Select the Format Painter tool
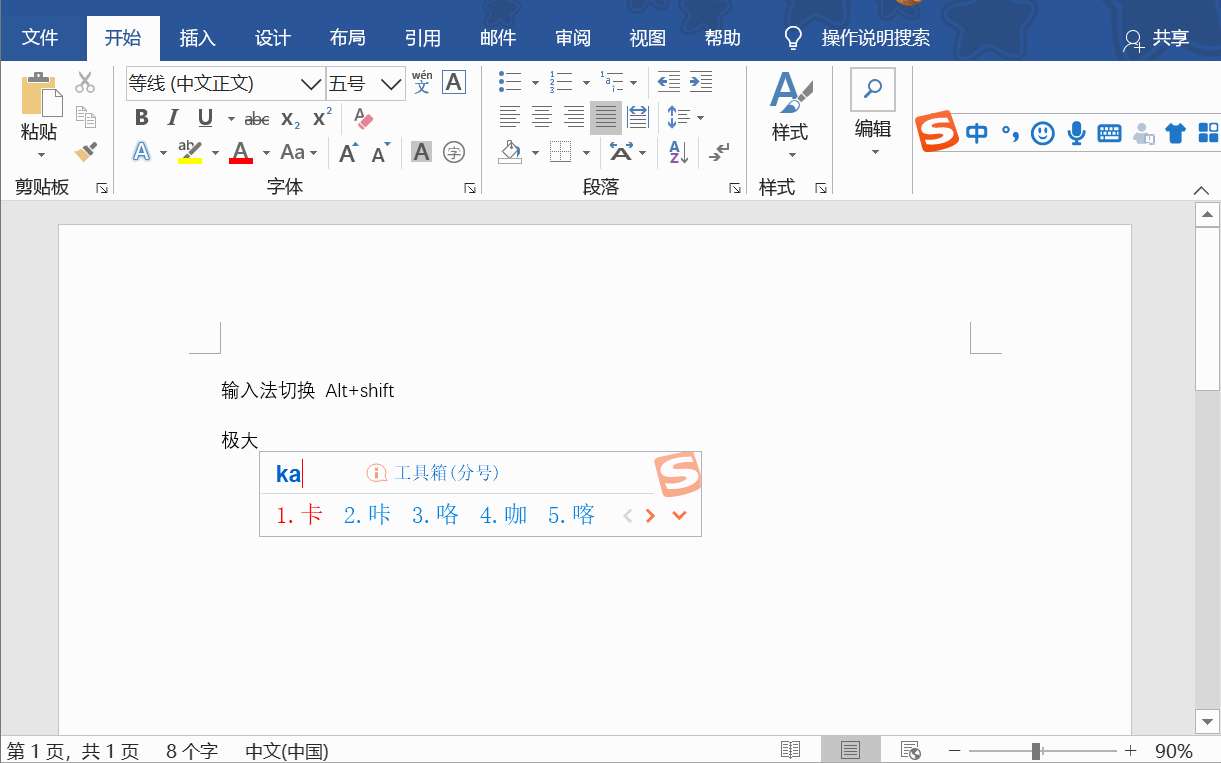 (x=86, y=151)
